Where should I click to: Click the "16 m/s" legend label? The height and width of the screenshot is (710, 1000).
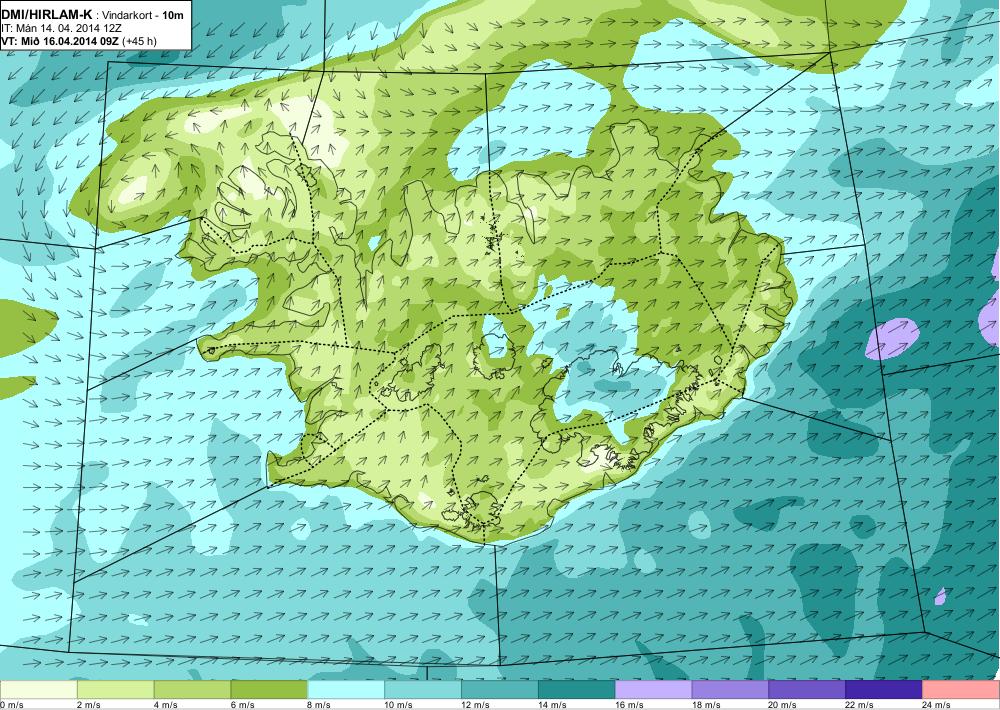point(629,705)
